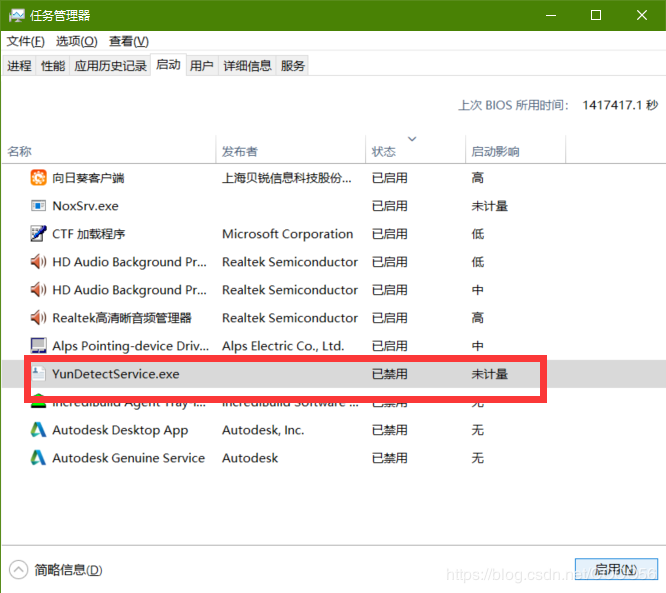This screenshot has height=593, width=666.
Task: Click the BIOS time value 1417417.1 秒
Action: tap(620, 105)
